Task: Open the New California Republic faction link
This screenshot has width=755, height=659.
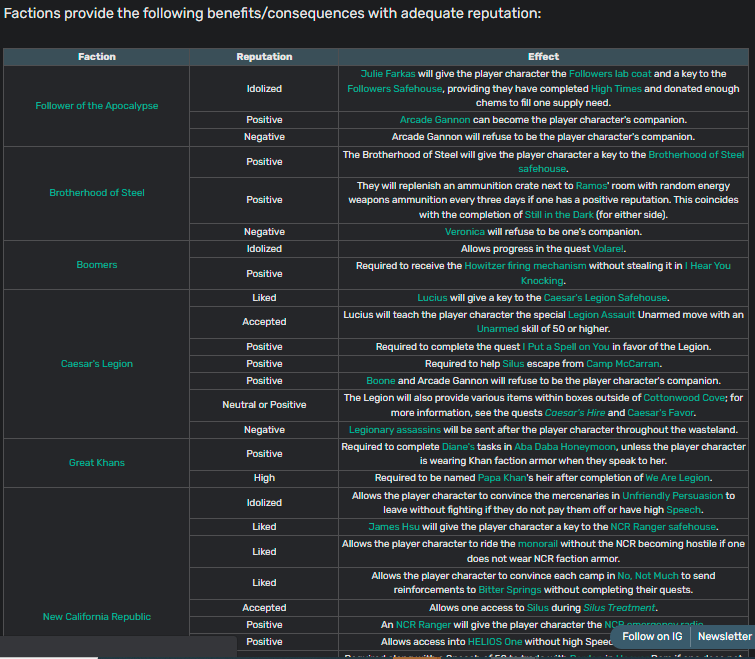Action: point(96,617)
